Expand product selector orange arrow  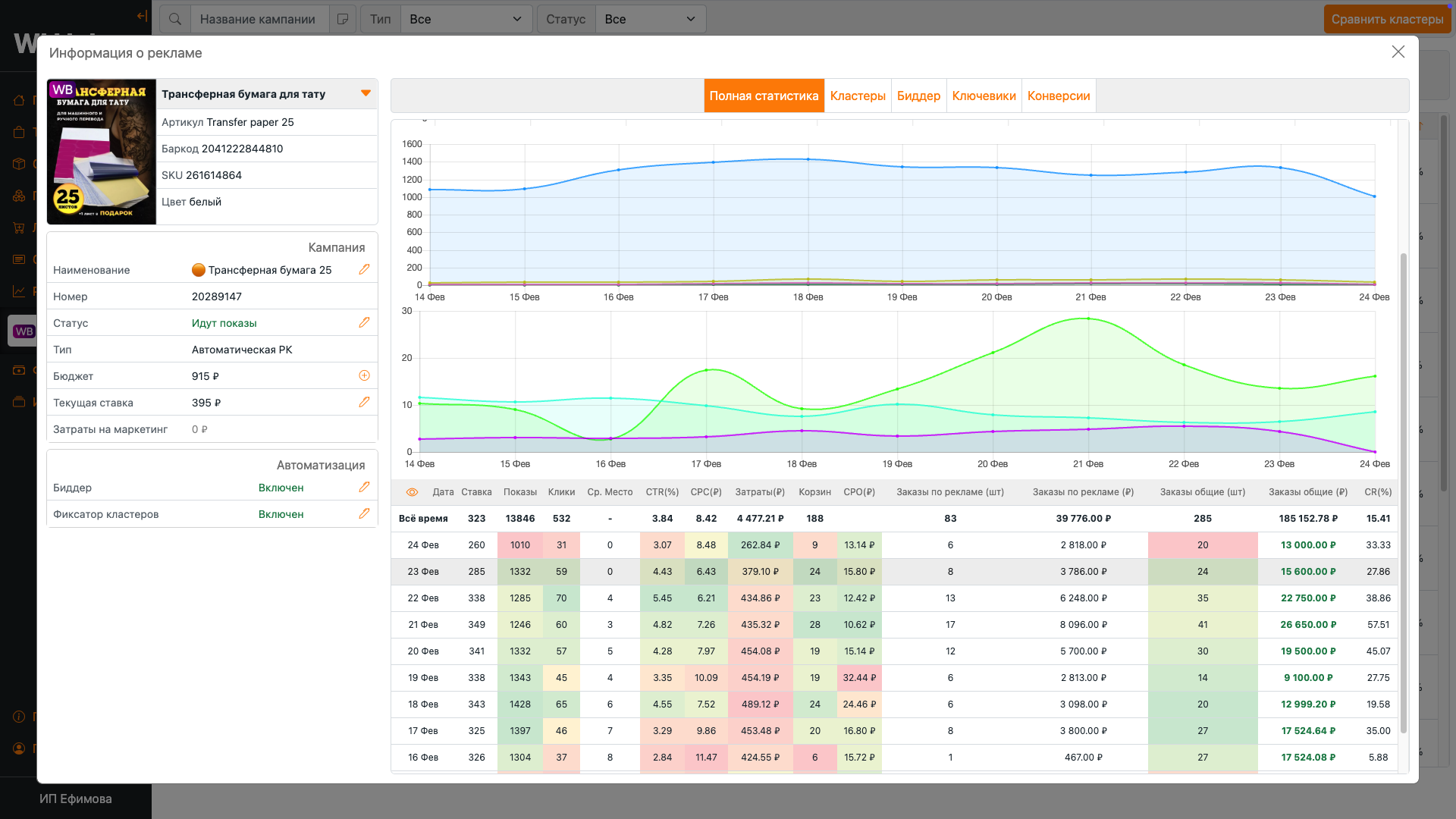(366, 93)
